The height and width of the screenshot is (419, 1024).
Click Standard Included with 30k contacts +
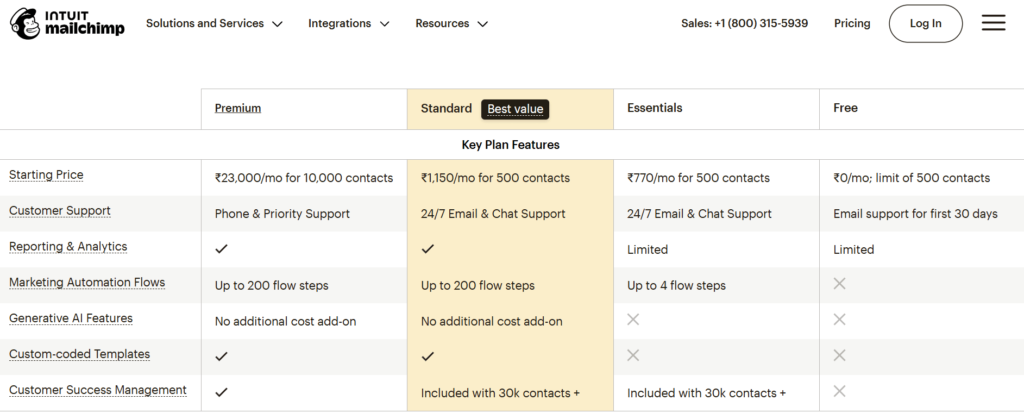click(500, 394)
